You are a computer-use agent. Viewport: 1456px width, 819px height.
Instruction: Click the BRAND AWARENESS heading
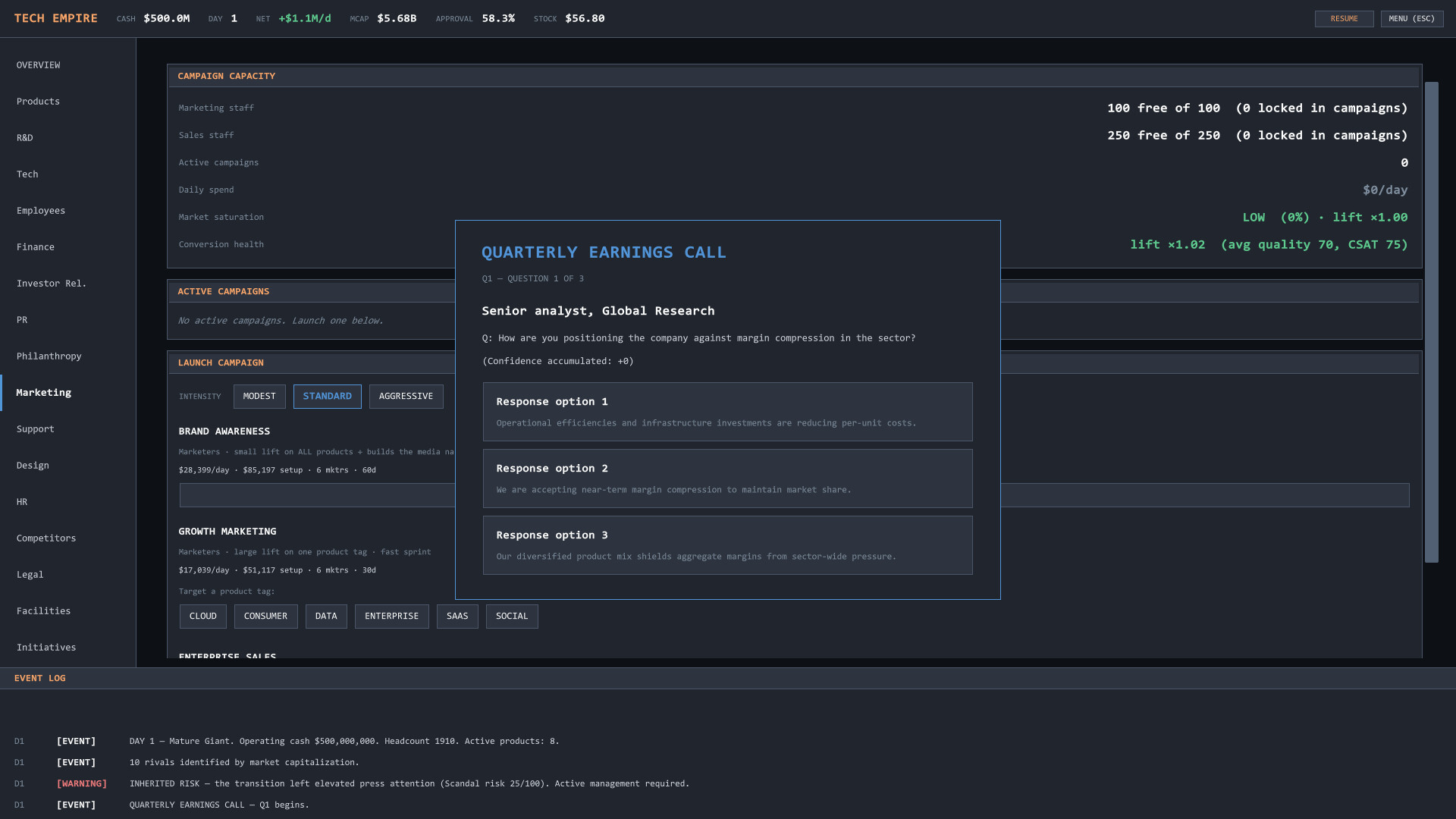[x=224, y=431]
